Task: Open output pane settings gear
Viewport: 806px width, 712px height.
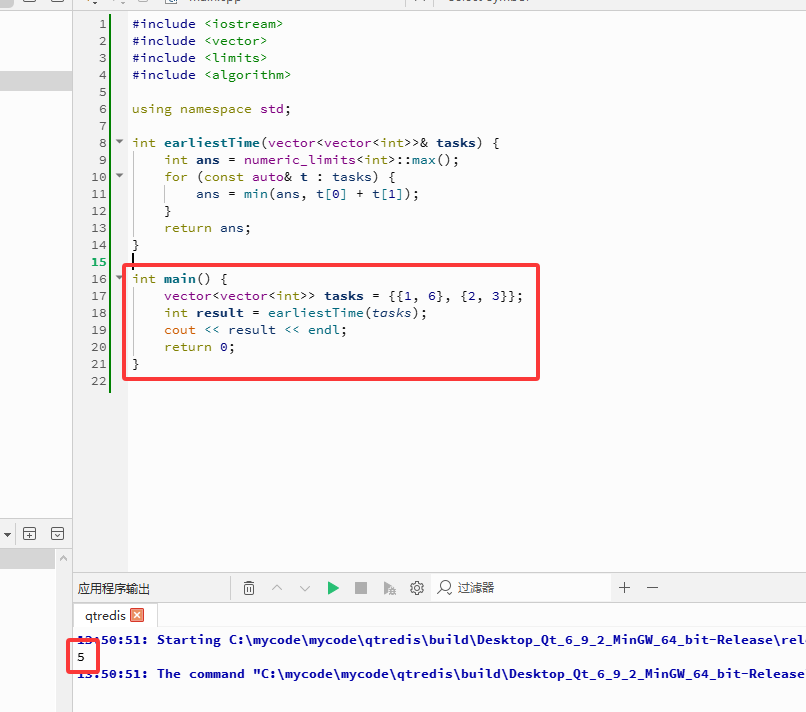Action: pyautogui.click(x=417, y=588)
